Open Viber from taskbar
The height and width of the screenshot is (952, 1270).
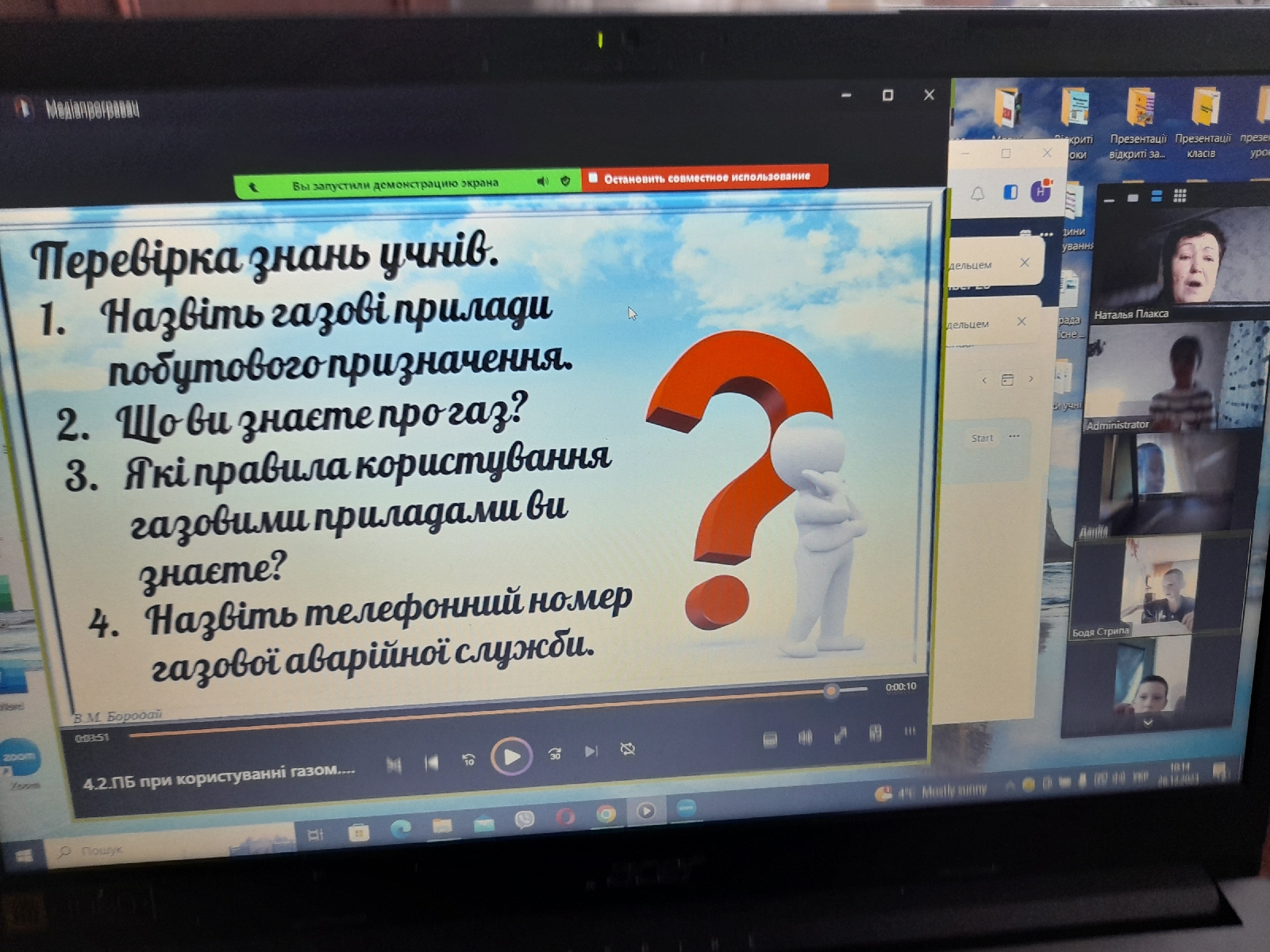click(524, 820)
